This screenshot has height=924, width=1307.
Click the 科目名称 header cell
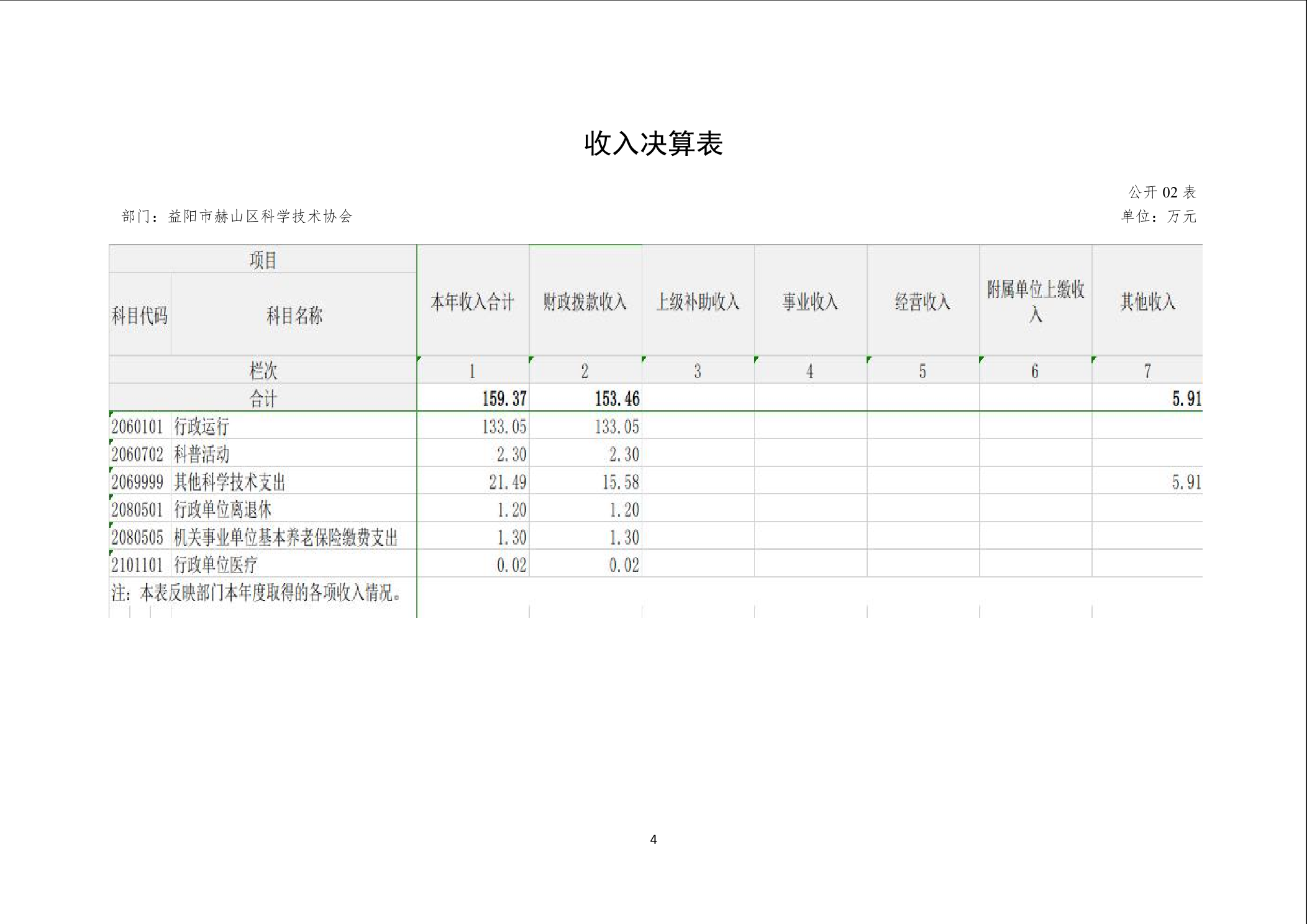tap(294, 315)
